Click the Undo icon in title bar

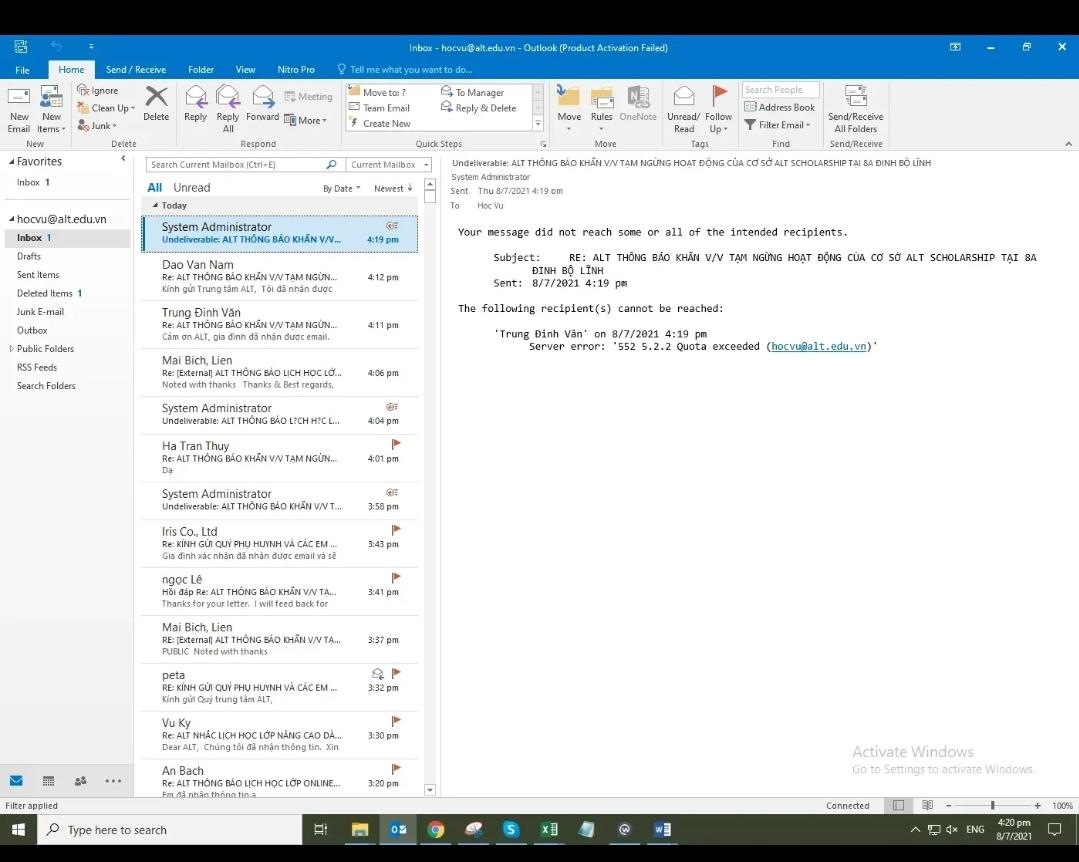[x=56, y=47]
